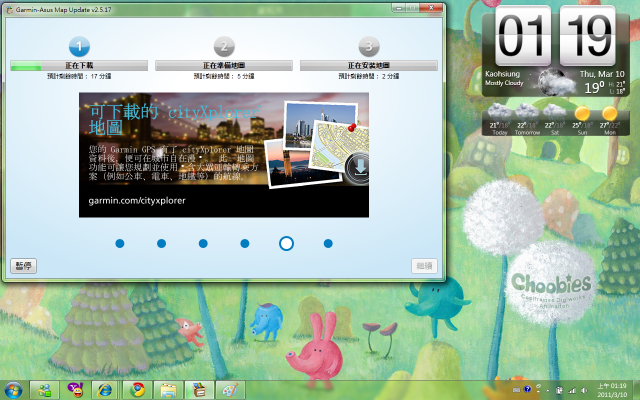Viewport: 640px width, 400px height.
Task: Click the keyboard input method tray icon
Action: pos(517,390)
